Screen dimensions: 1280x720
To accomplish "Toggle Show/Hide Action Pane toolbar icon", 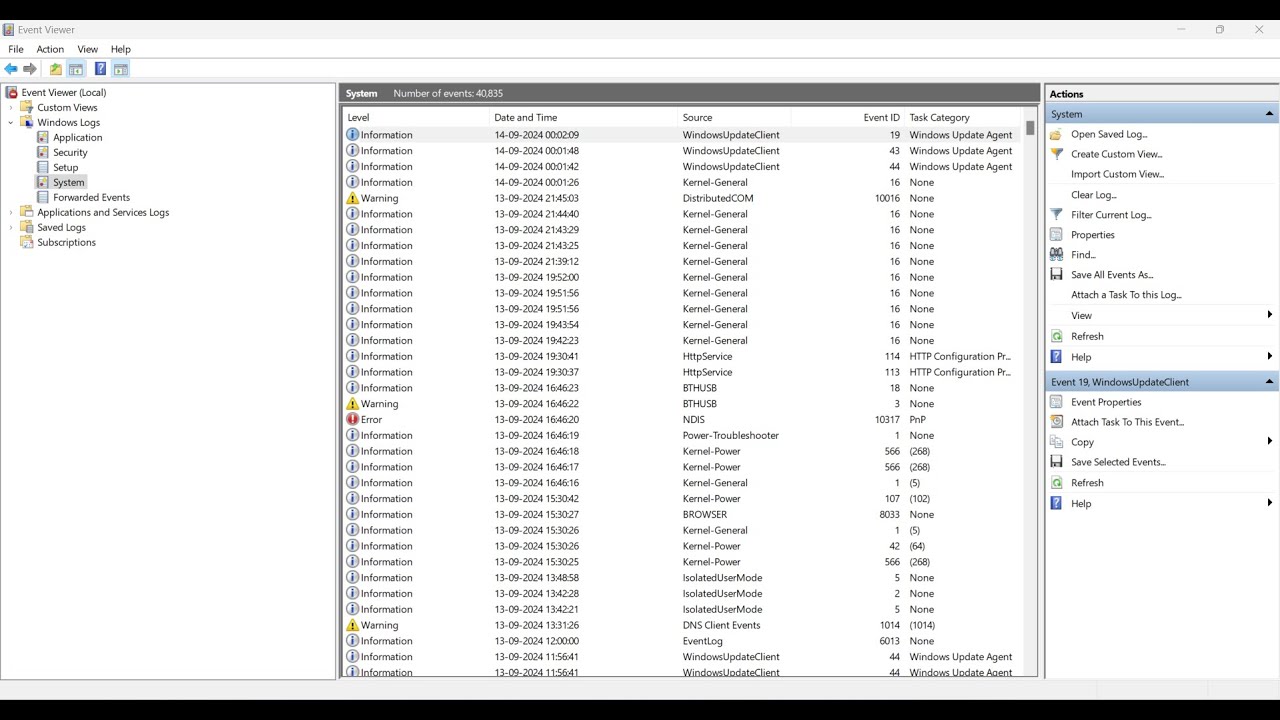I will coord(121,69).
